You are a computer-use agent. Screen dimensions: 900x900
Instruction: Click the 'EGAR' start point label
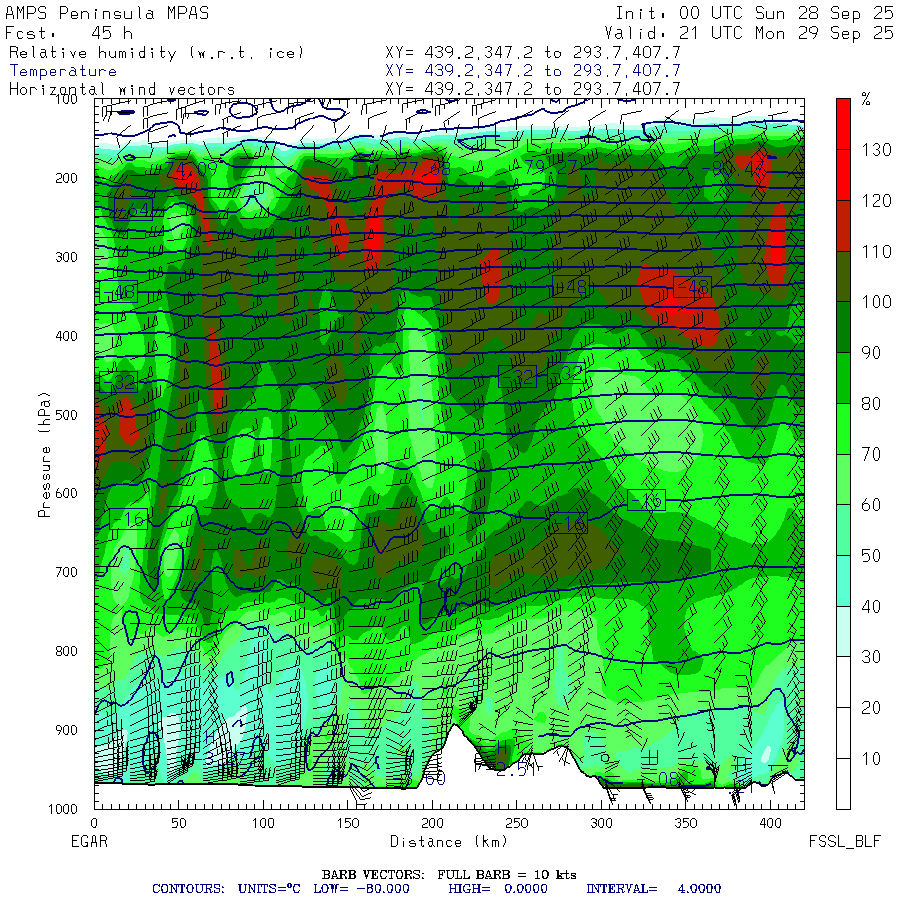pos(89,841)
